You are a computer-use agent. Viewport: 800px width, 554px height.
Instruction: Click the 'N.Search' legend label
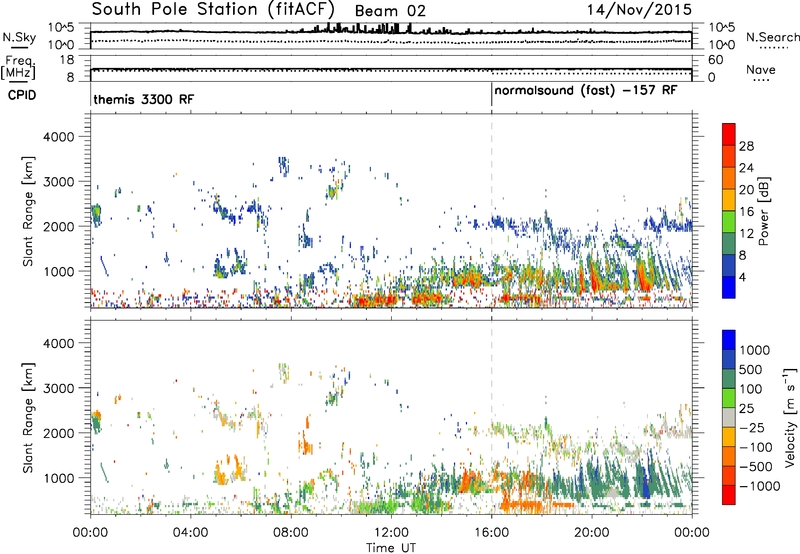click(x=772, y=37)
